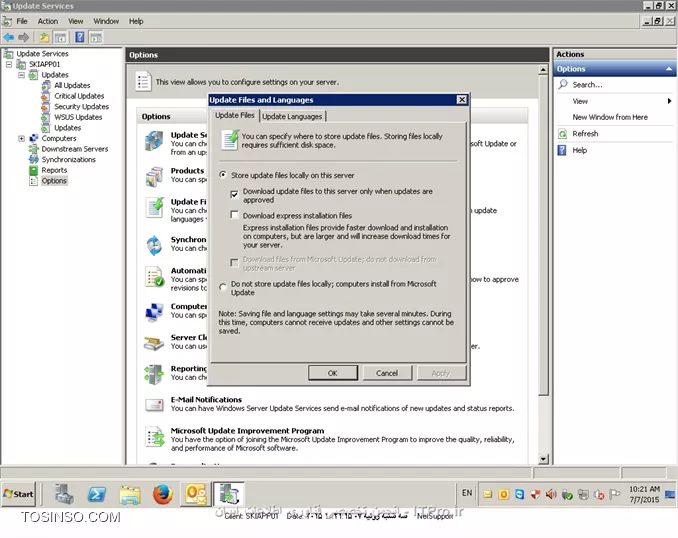Image resolution: width=678 pixels, height=538 pixels.
Task: Click the Reporting Rollup icon
Action: pos(154,375)
